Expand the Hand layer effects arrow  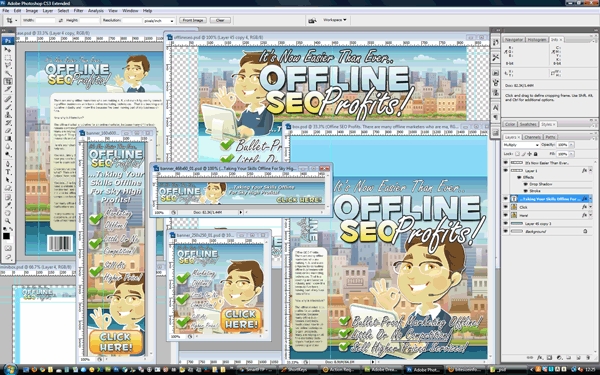[x=590, y=215]
